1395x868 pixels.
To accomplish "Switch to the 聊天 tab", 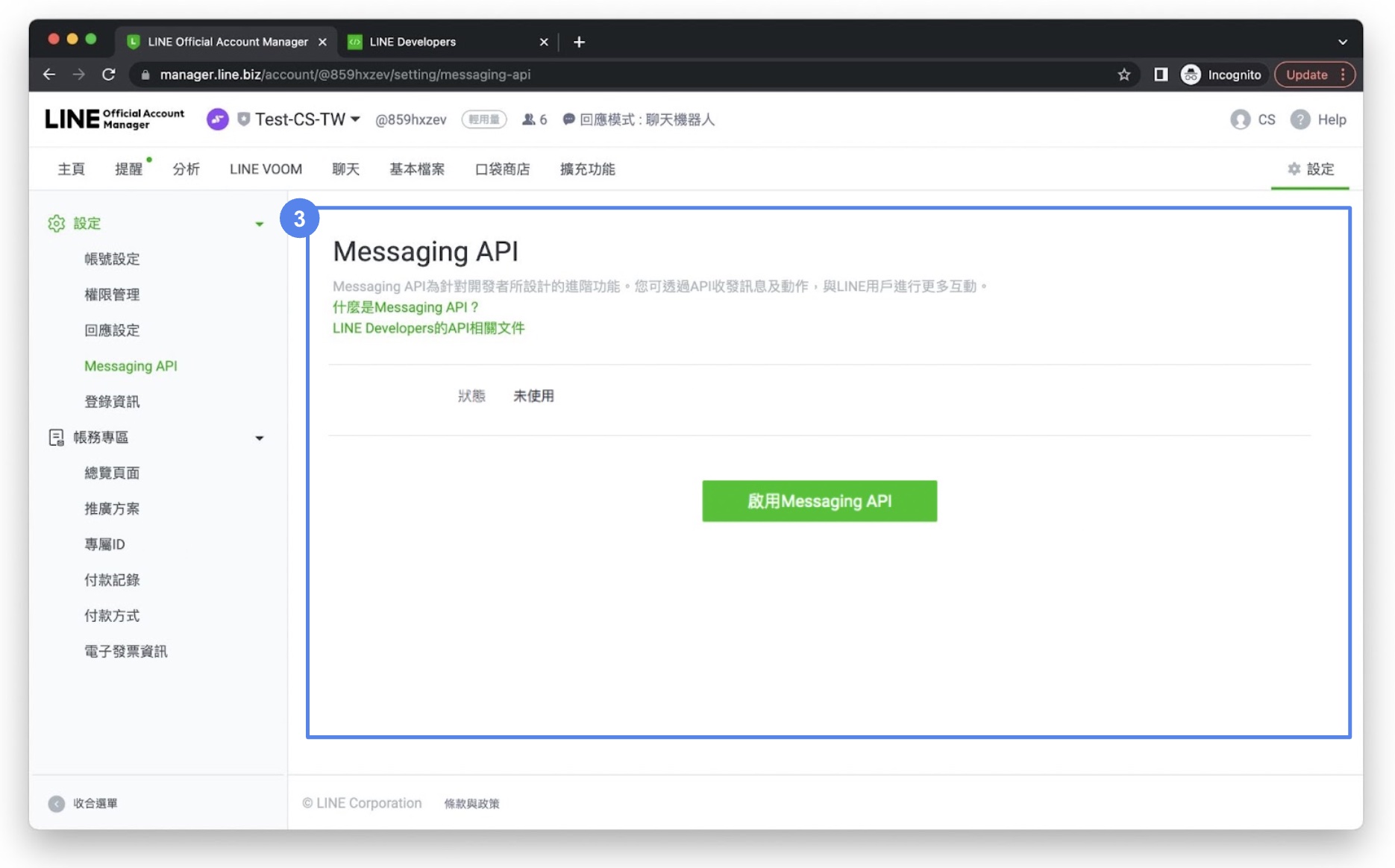I will pyautogui.click(x=346, y=169).
